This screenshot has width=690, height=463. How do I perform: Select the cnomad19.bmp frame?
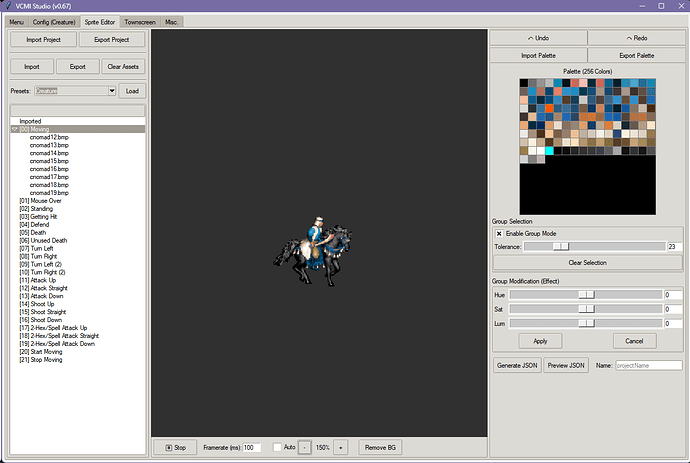49,193
